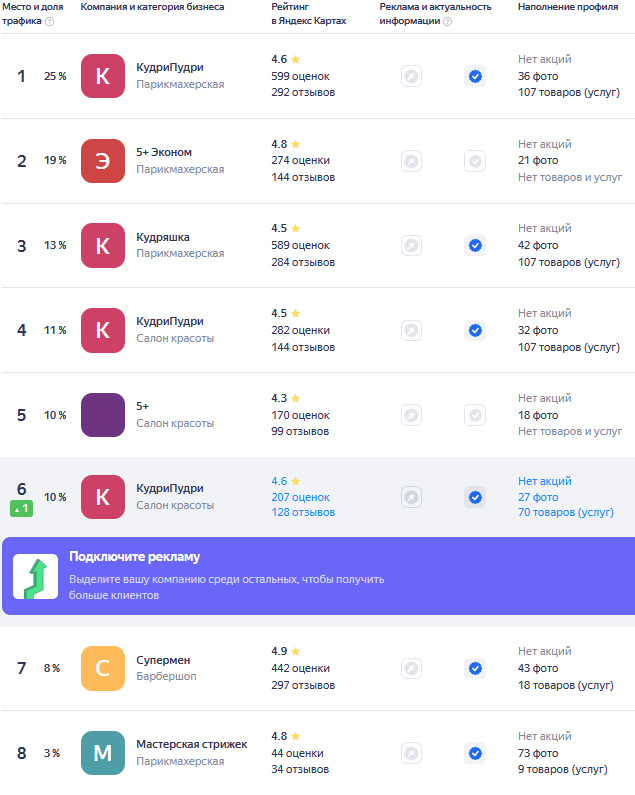635x795 pixels.
Task: Click the '70 товаров (услуг)' link
Action: click(566, 513)
